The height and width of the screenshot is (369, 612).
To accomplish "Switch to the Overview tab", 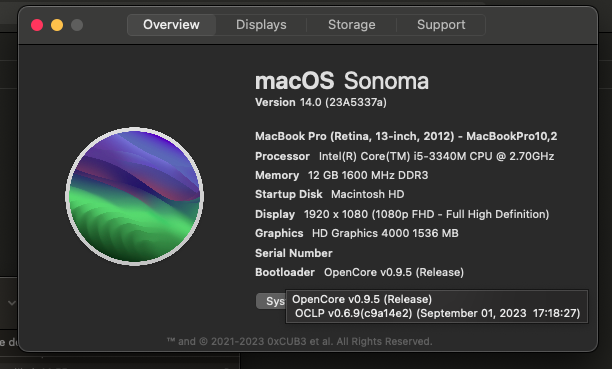I will (171, 25).
